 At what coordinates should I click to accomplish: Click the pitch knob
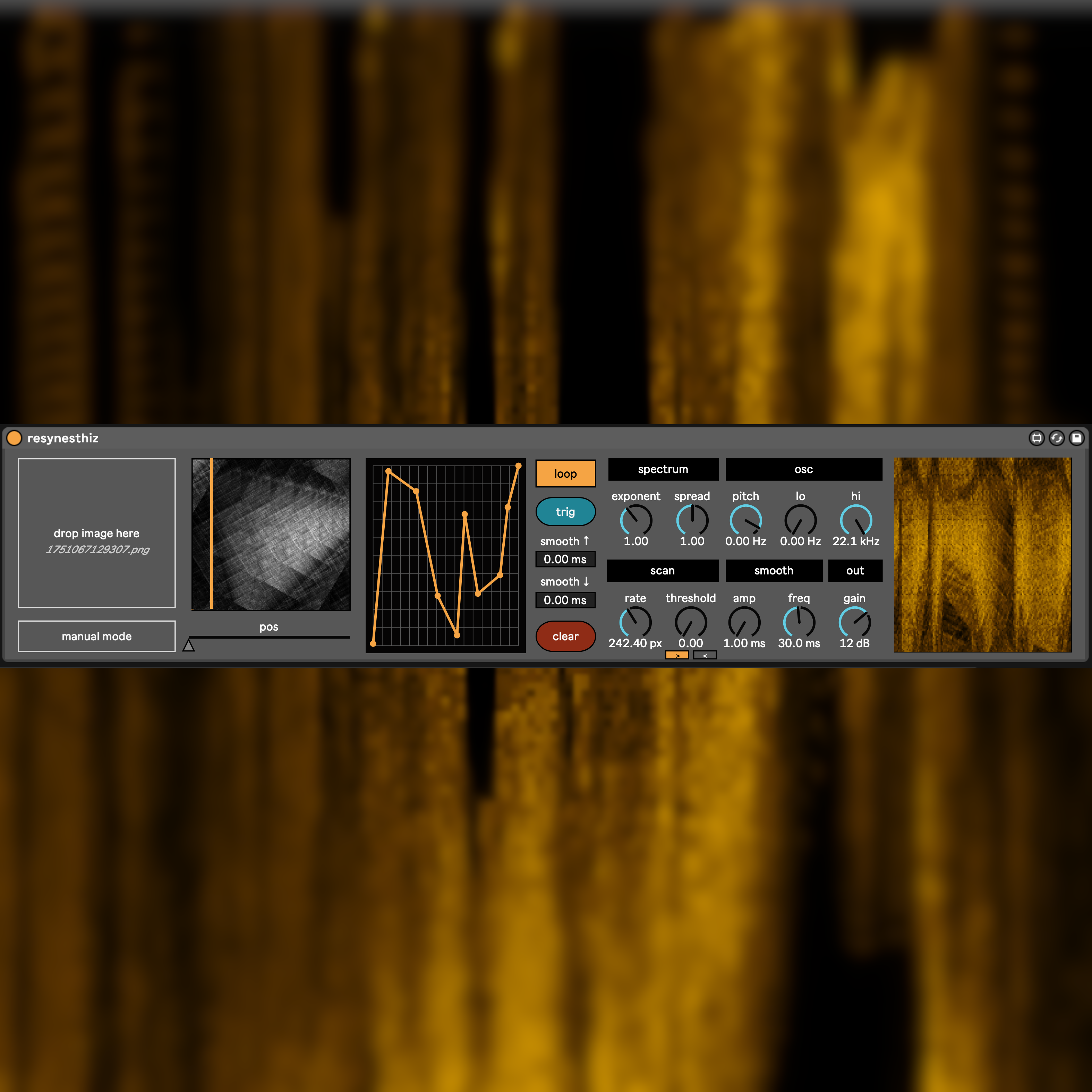tap(745, 521)
